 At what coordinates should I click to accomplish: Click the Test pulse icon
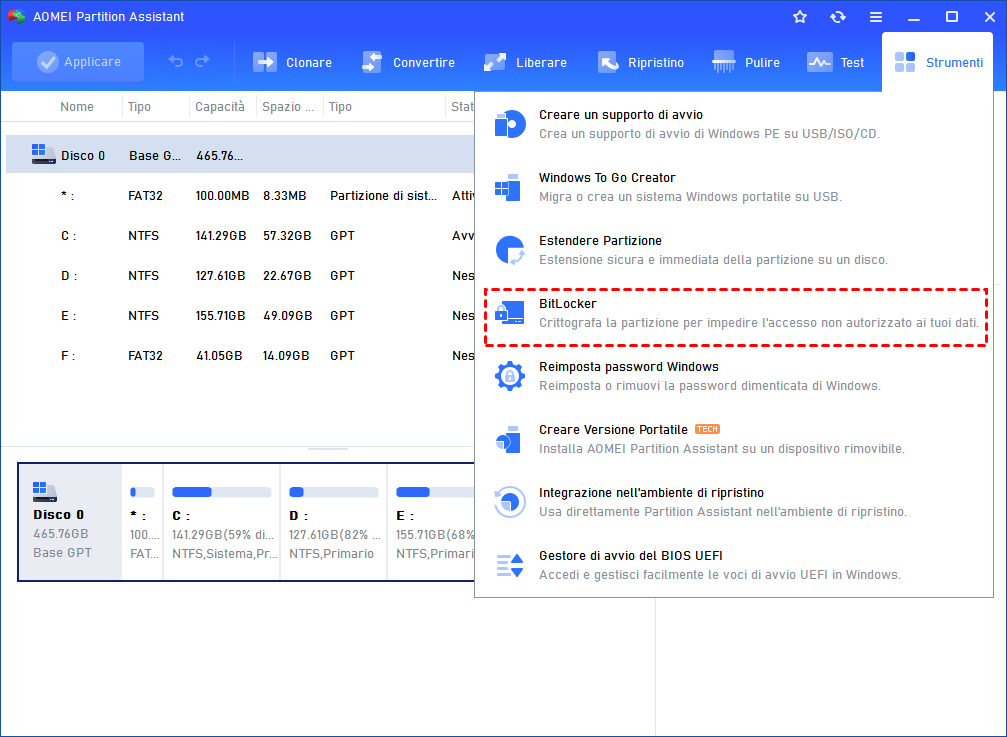(819, 62)
